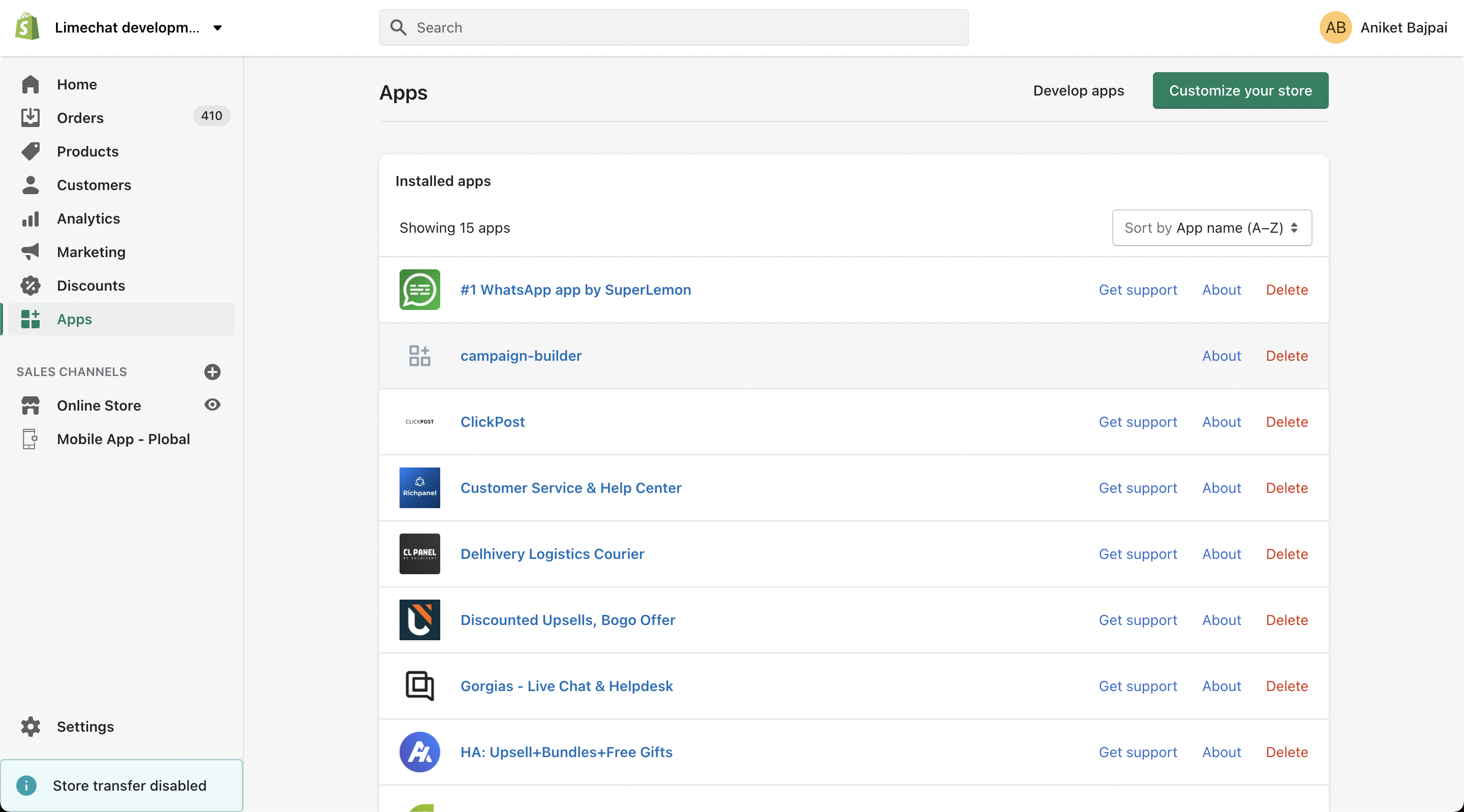1464x812 pixels.
Task: Delete the HA: Upsell+Bundles+Free Gifts app
Action: pyautogui.click(x=1287, y=752)
